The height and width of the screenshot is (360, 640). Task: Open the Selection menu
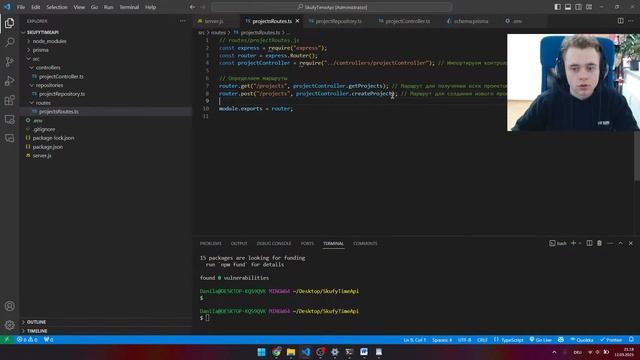coord(57,7)
